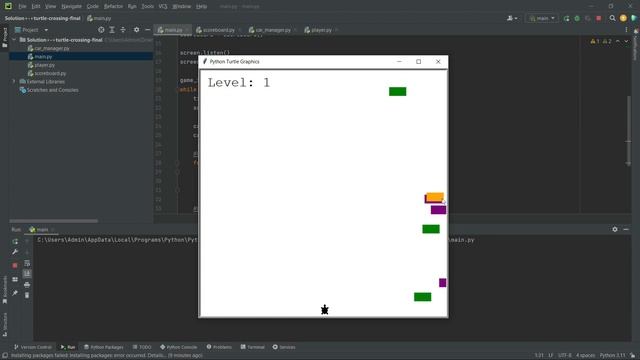
Task: Click the turtle in Python Turtle Graphics window
Action: coord(324,310)
